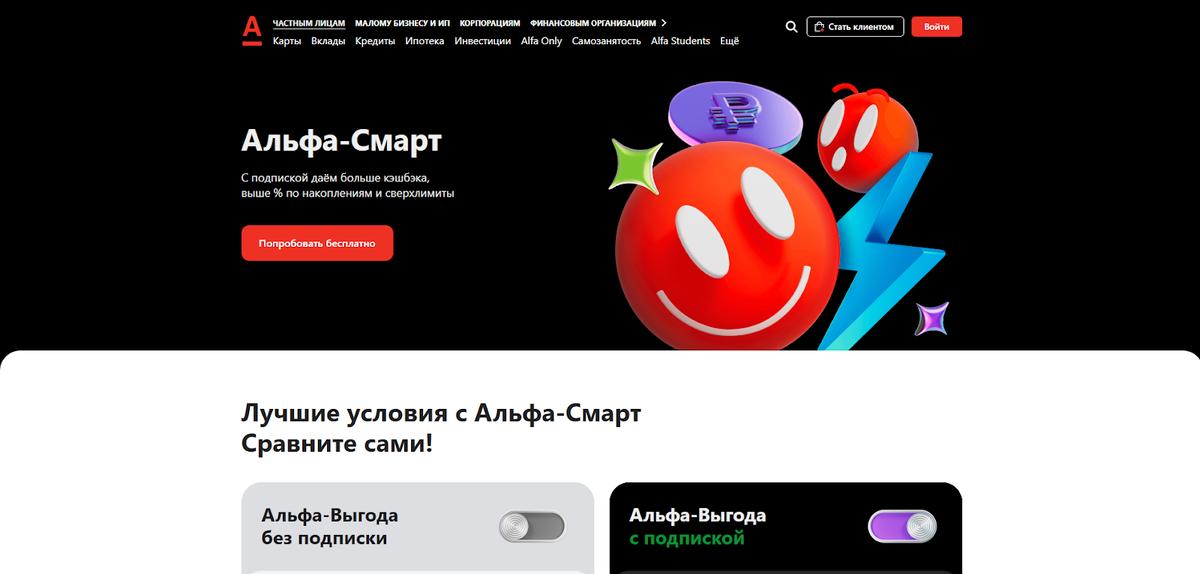Open the 'Корпорациям' section
Viewport: 1200px width, 574px height.
(x=490, y=22)
